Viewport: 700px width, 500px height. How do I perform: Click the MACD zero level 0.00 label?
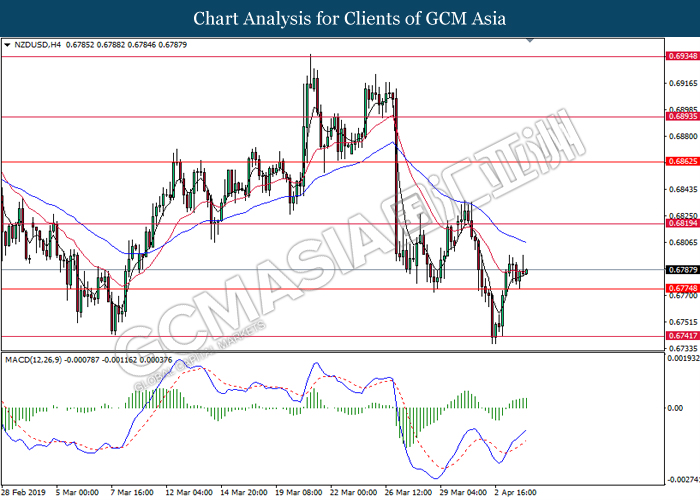675,408
